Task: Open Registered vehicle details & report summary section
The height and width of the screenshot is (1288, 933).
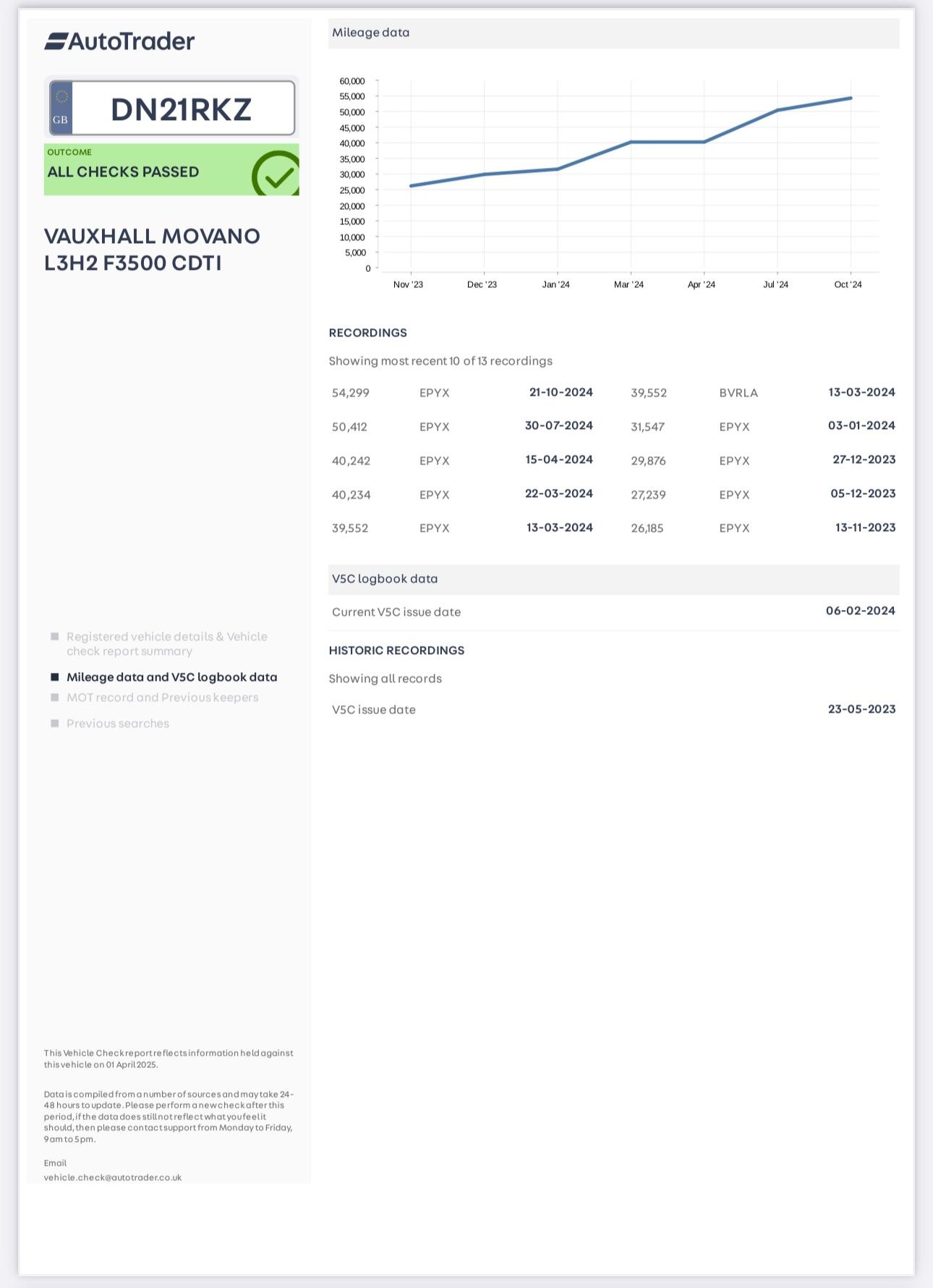Action: 166,644
